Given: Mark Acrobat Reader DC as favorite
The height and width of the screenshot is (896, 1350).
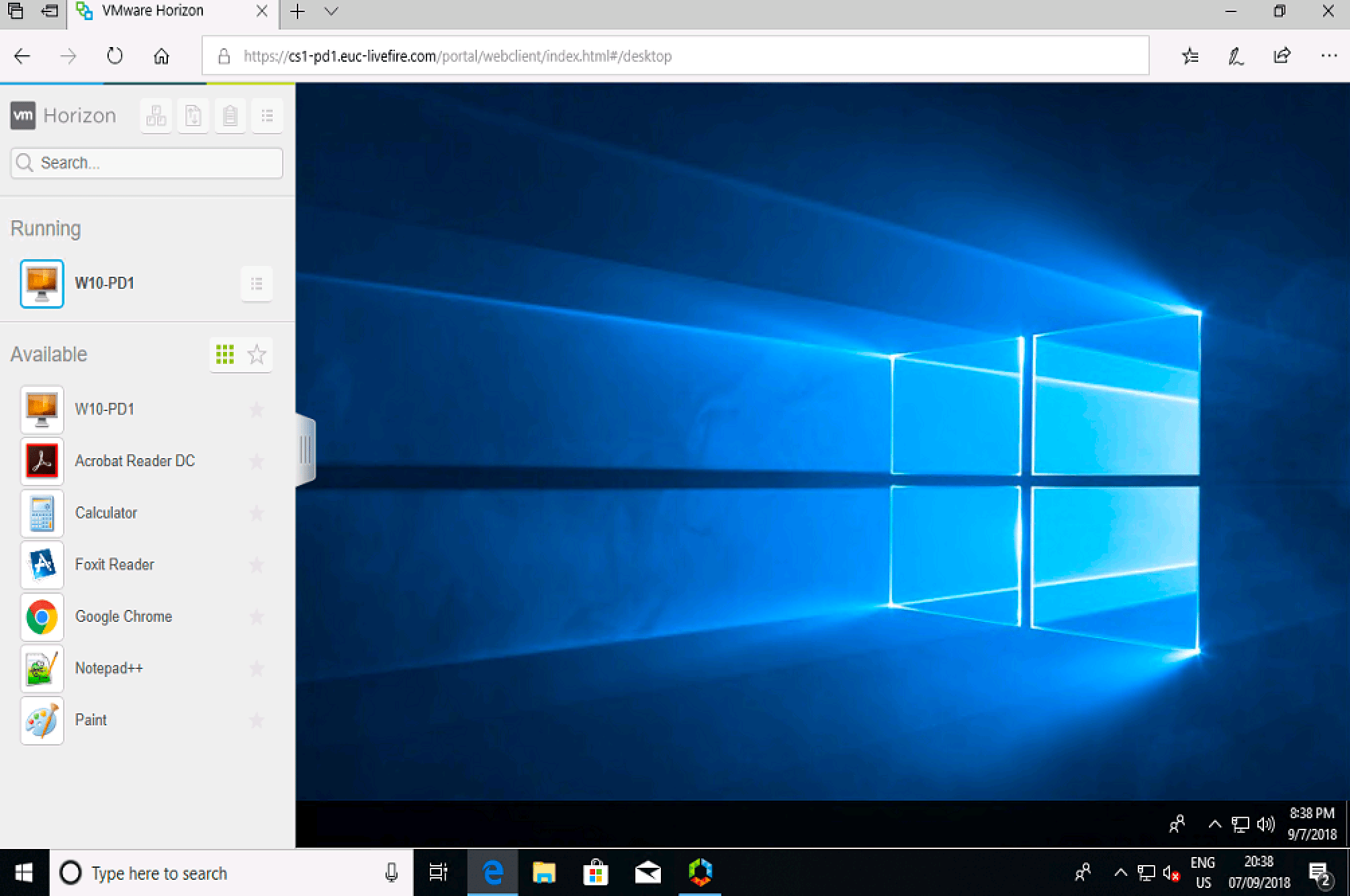Looking at the screenshot, I should pos(257,461).
